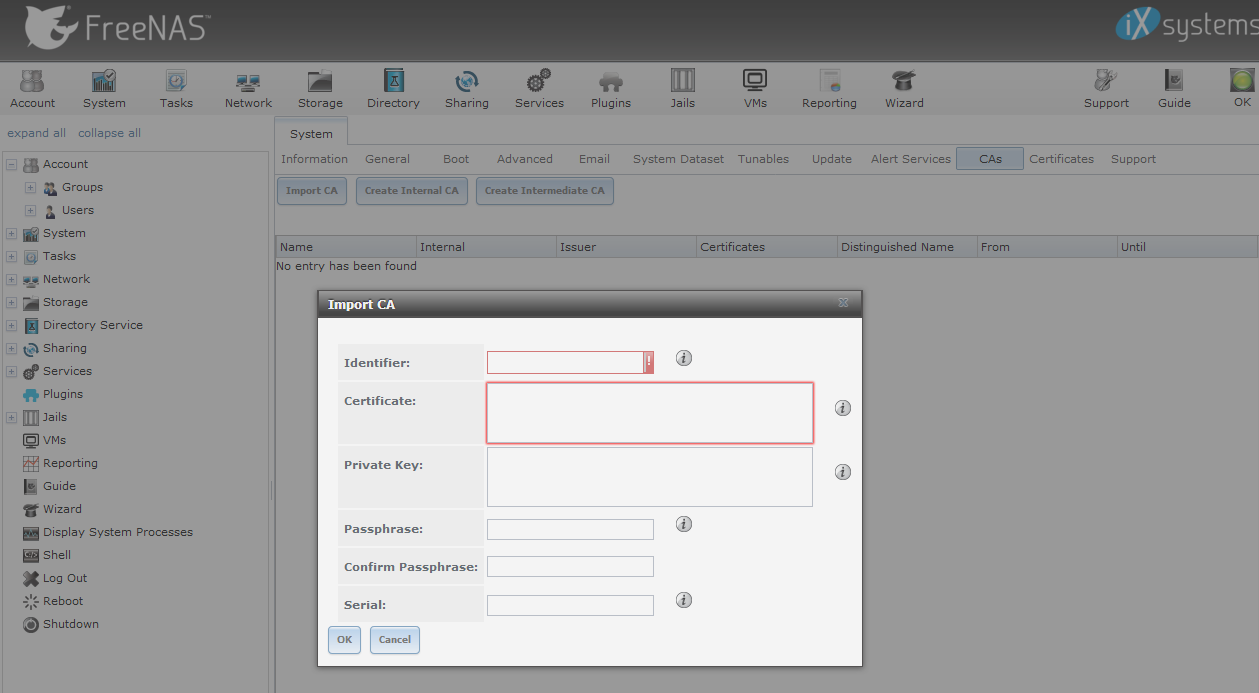Switch to the System Dataset tab
1259x693 pixels.
(678, 159)
